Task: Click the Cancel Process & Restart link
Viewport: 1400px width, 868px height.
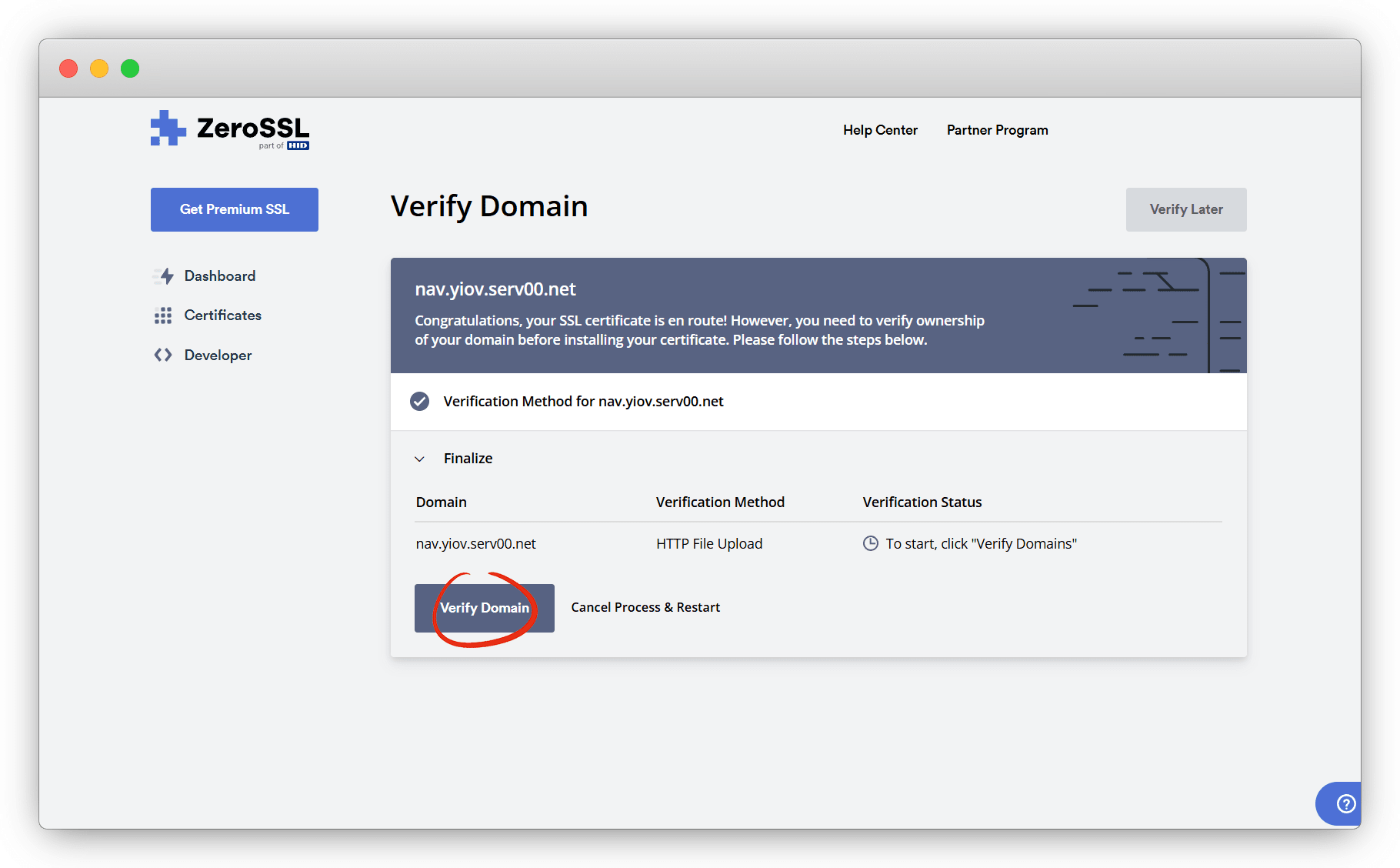Action: click(645, 607)
